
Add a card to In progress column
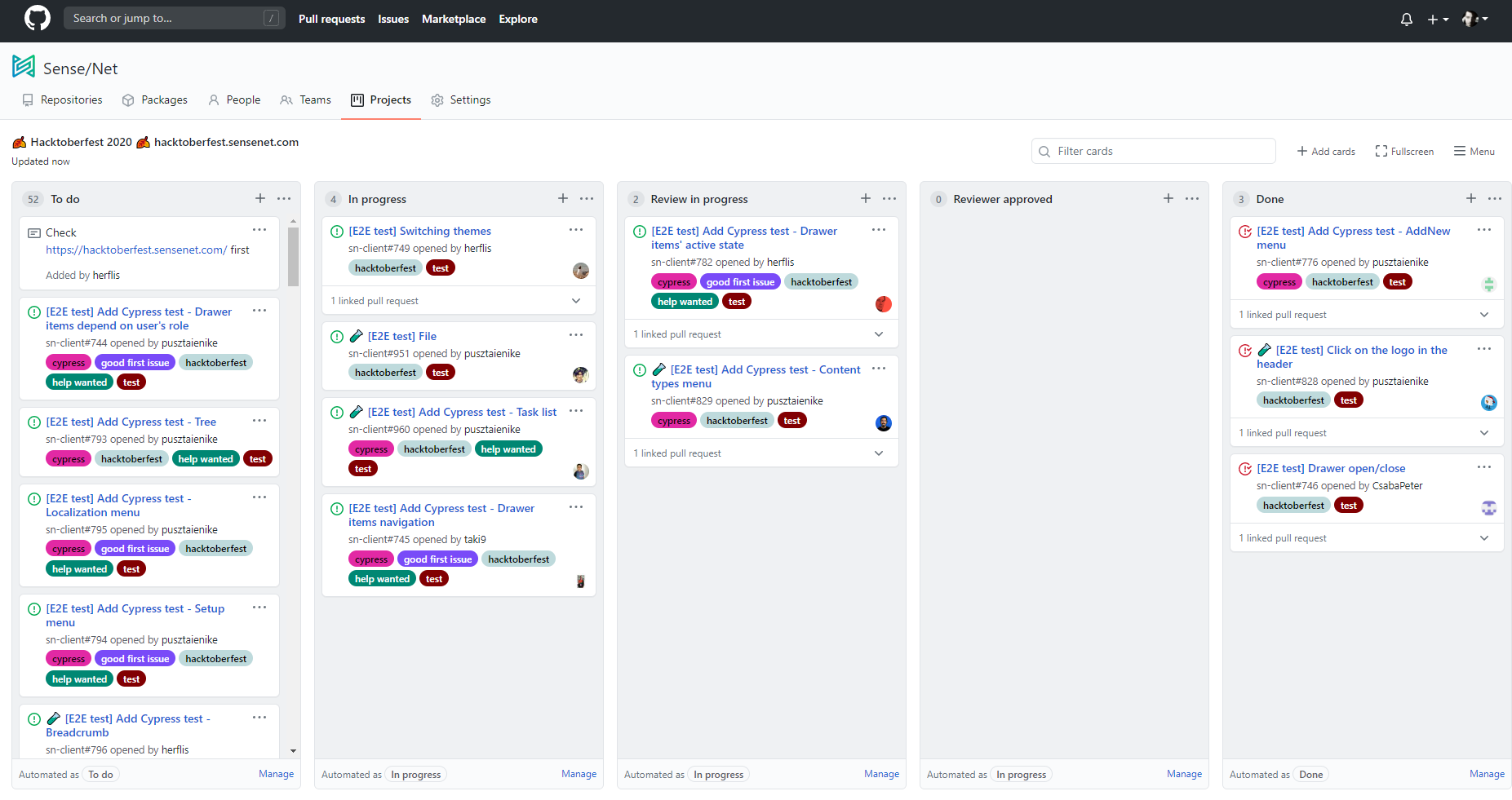[x=563, y=198]
